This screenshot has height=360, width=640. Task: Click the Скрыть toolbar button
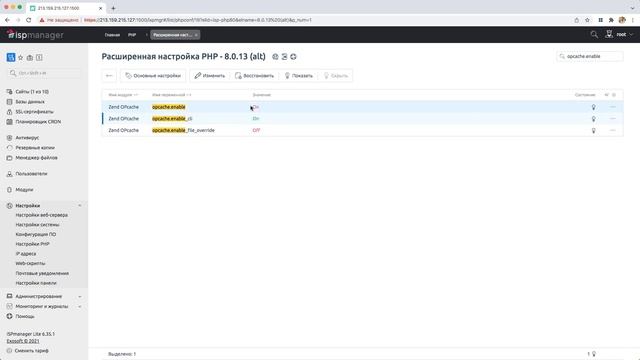click(336, 76)
